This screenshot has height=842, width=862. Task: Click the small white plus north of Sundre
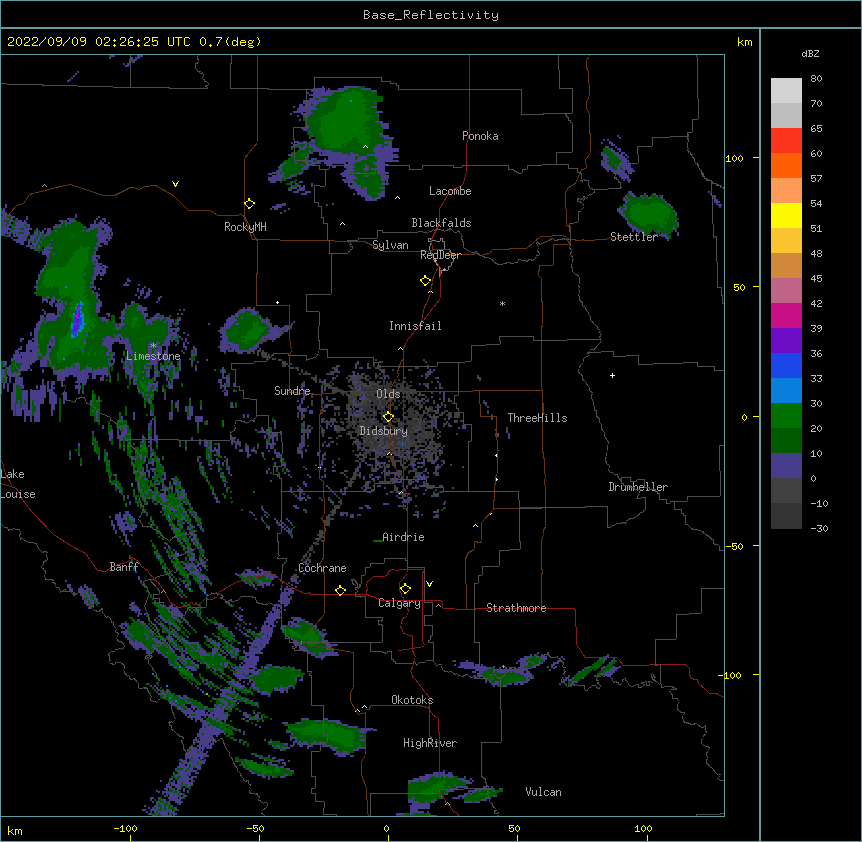[x=278, y=302]
